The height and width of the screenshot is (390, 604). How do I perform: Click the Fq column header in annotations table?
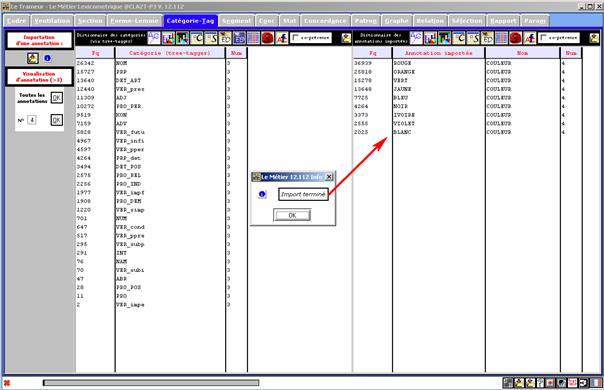coord(372,53)
